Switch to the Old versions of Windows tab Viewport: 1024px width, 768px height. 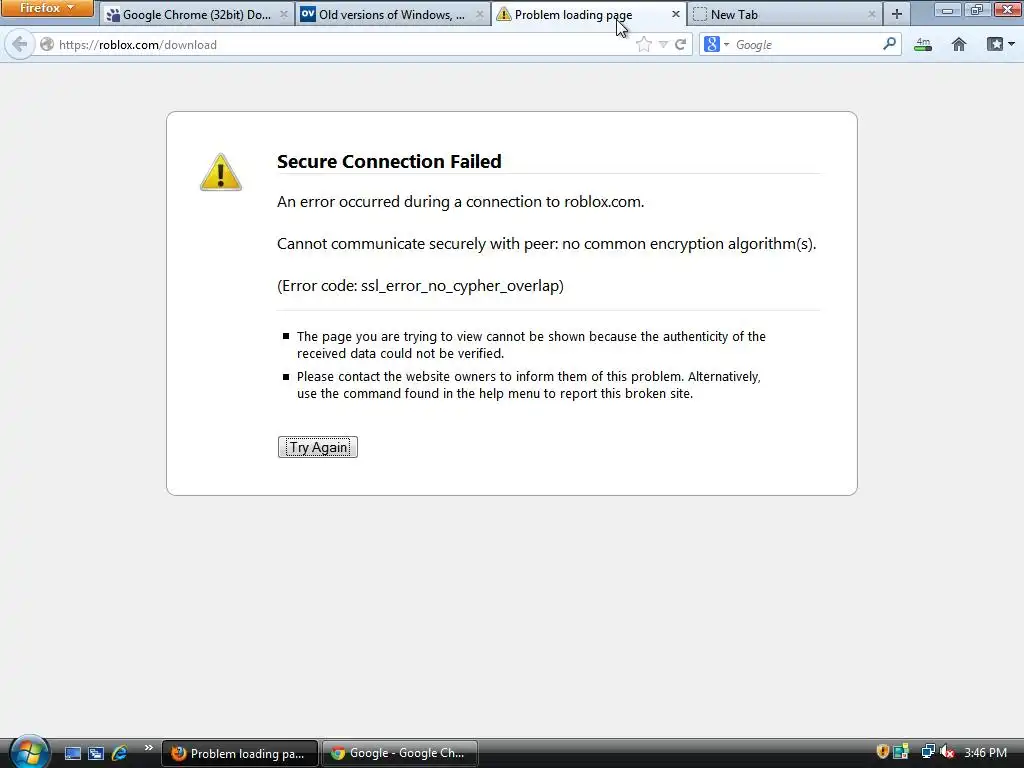(392, 14)
